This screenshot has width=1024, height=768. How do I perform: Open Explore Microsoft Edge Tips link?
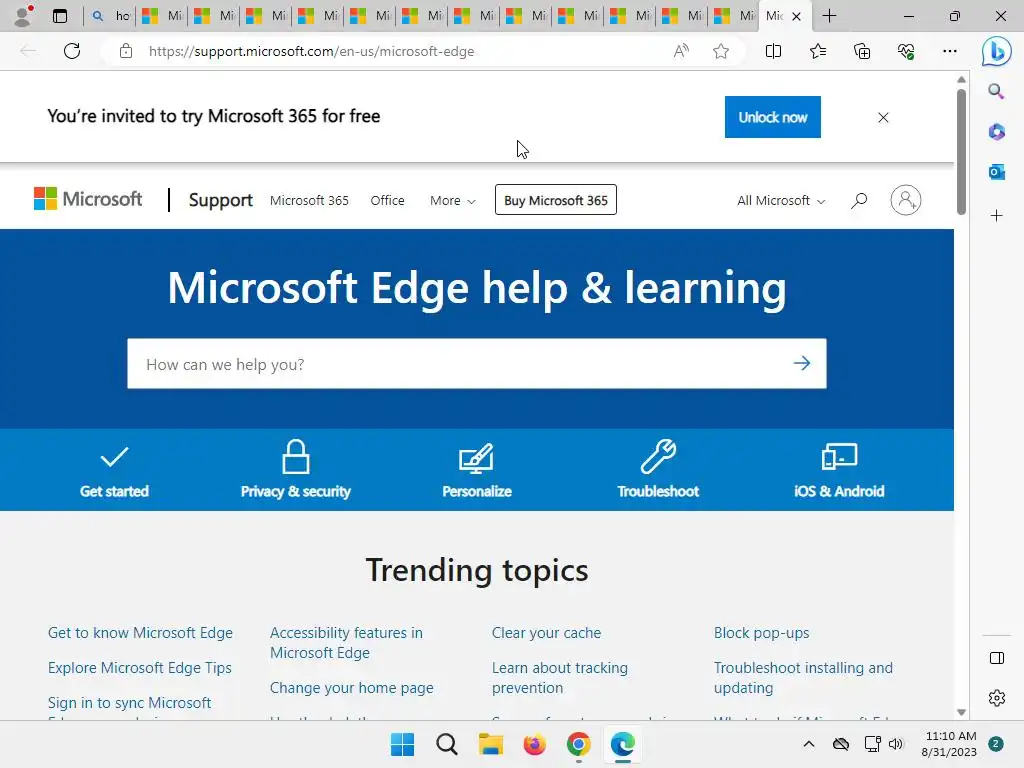(140, 667)
